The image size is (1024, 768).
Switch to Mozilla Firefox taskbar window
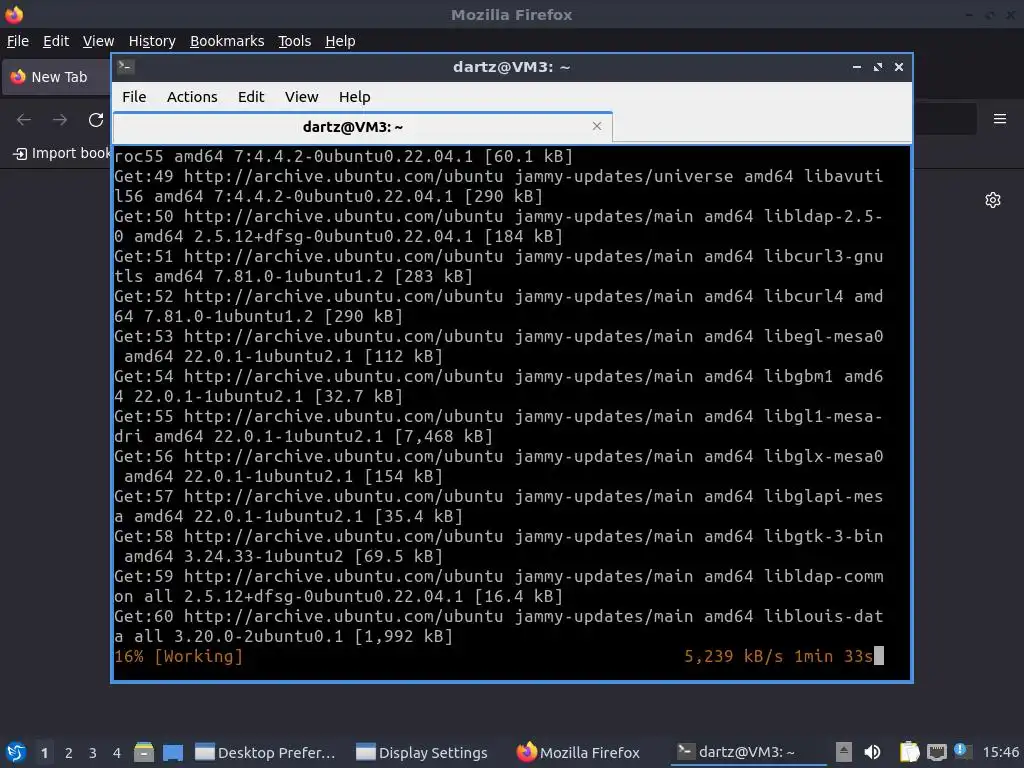click(x=579, y=753)
